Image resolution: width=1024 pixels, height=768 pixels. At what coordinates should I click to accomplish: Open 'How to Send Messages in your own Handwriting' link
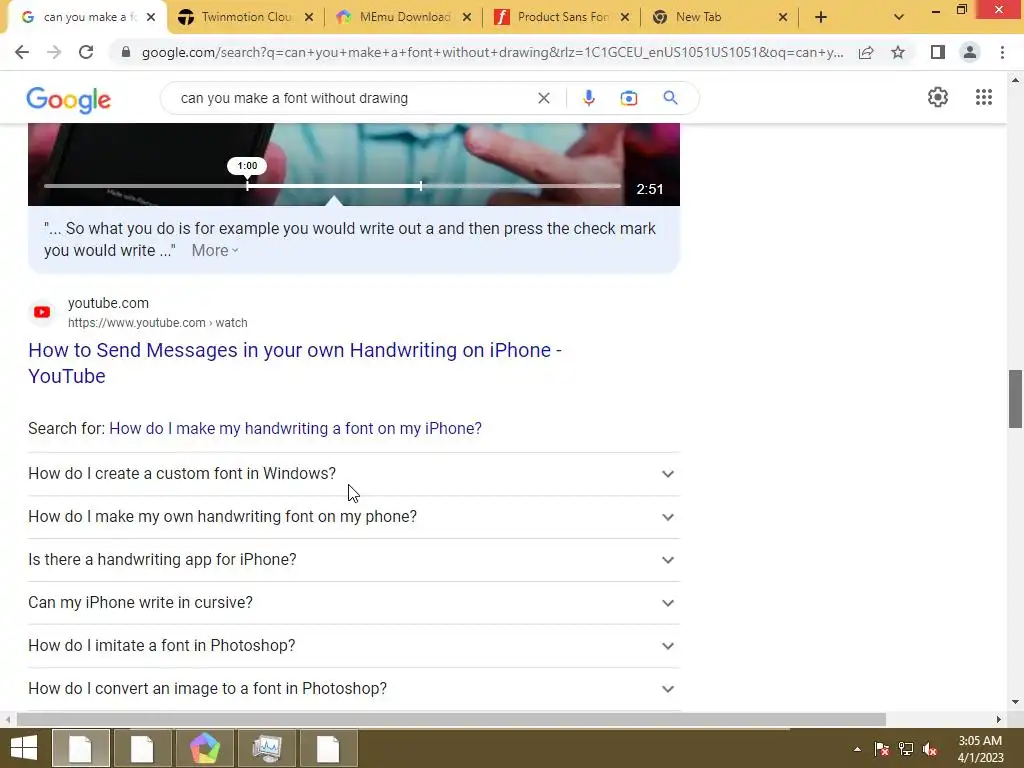click(295, 363)
